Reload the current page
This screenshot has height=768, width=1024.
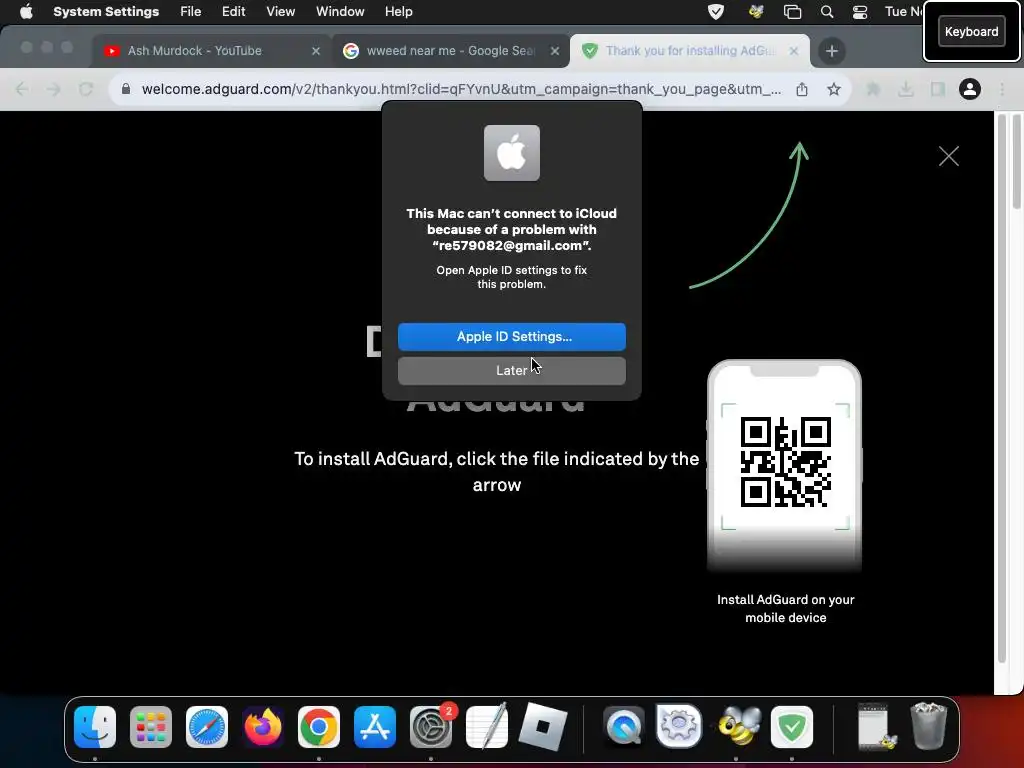(x=86, y=89)
